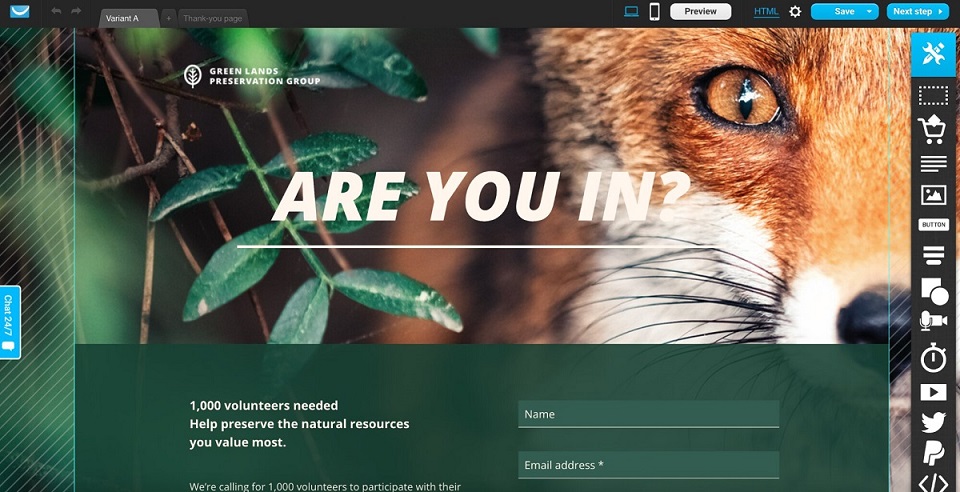Add a Twitter social element

[x=933, y=422]
